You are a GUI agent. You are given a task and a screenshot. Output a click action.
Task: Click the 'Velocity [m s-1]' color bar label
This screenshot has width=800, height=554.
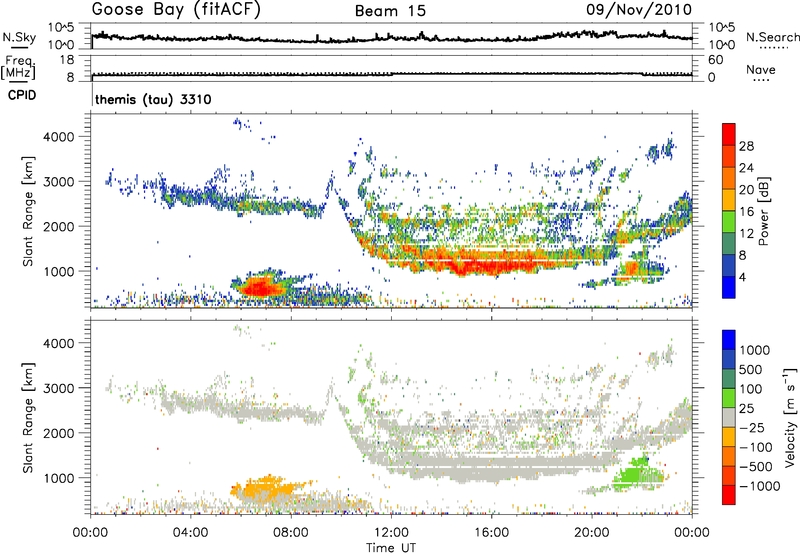point(790,417)
